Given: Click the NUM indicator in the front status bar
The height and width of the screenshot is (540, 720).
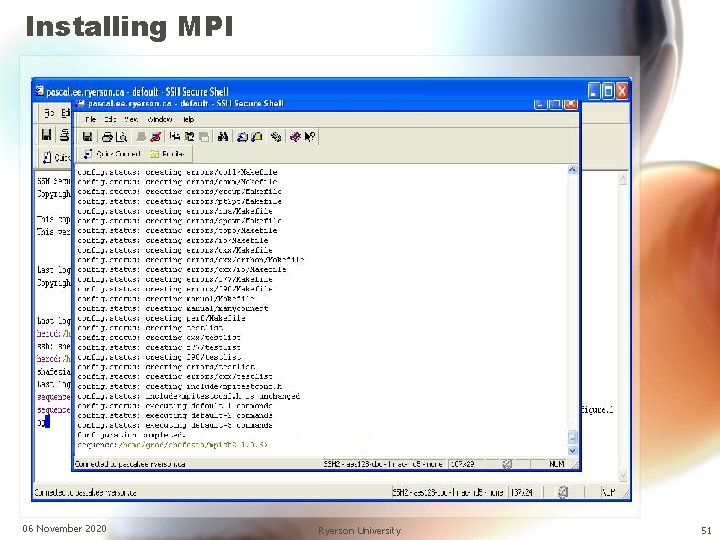Looking at the screenshot, I should tap(557, 464).
